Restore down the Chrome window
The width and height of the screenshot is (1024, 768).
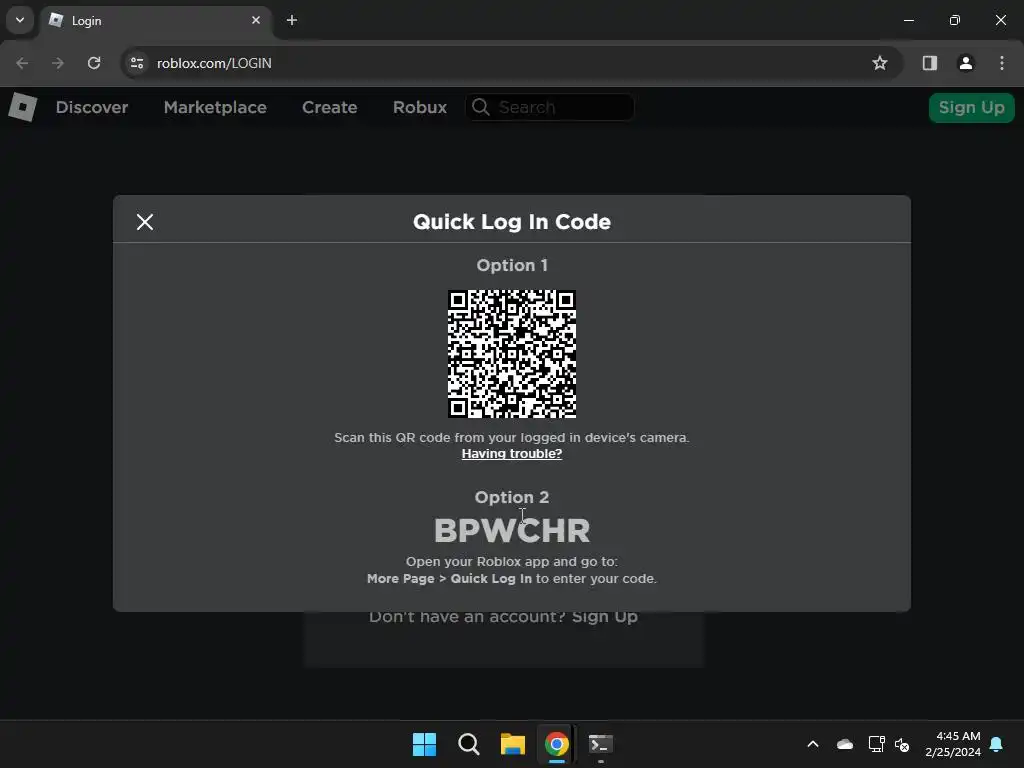click(x=955, y=20)
